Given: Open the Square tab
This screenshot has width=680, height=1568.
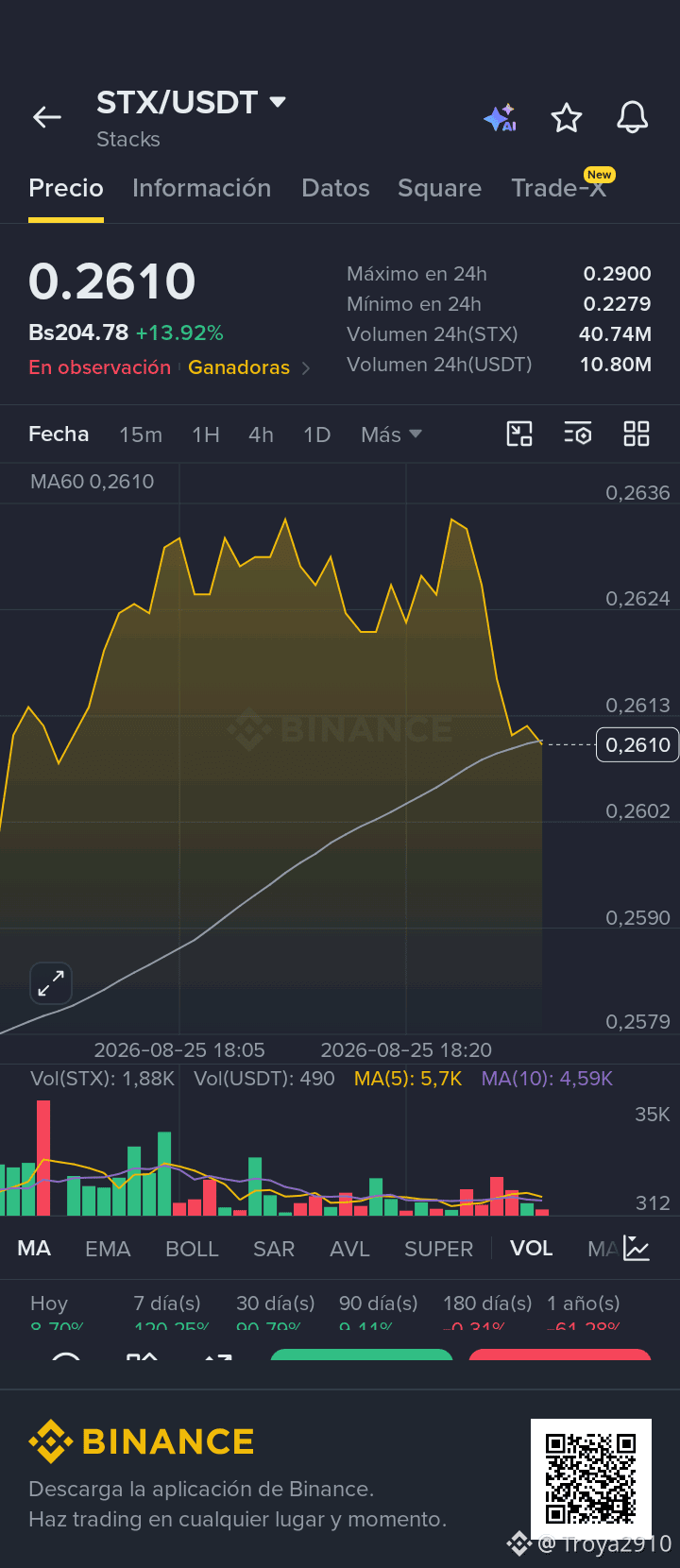Looking at the screenshot, I should [x=439, y=188].
